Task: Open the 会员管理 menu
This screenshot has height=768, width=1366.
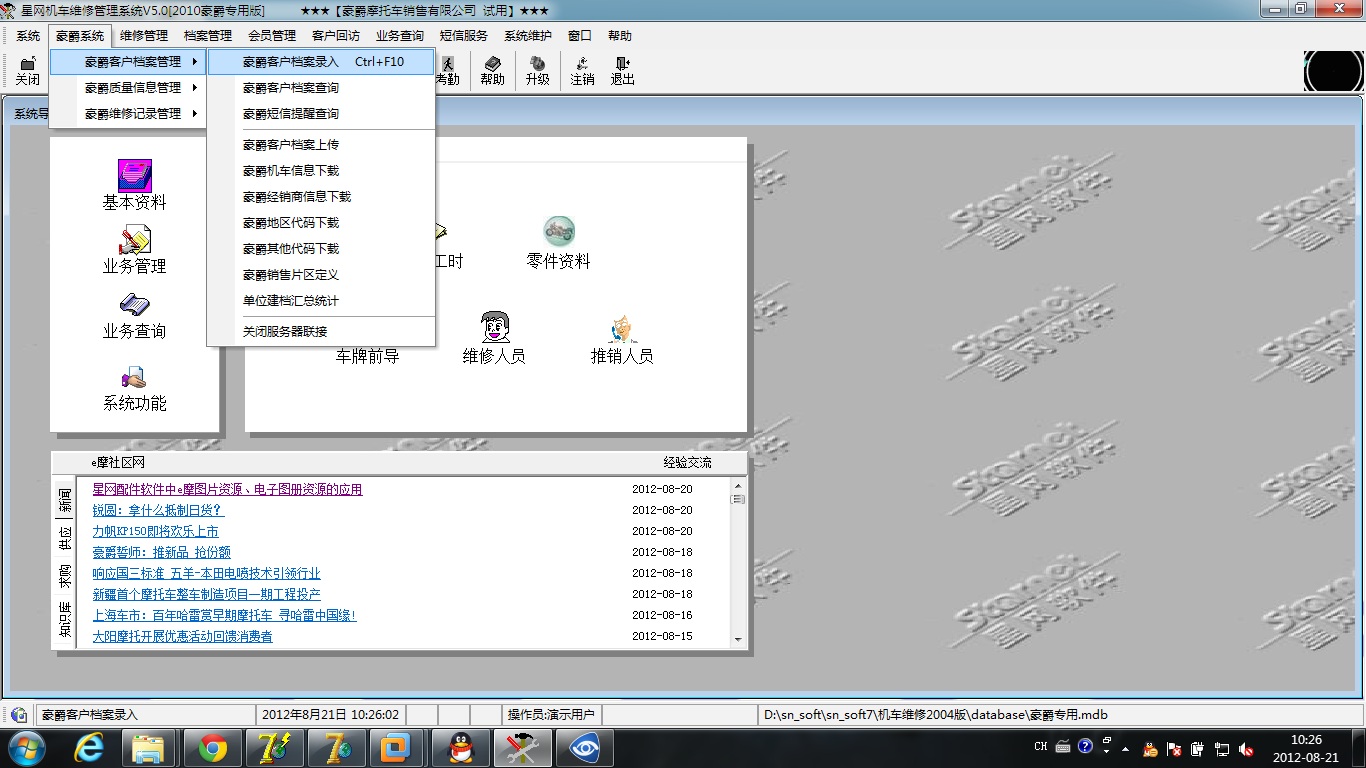Action: click(272, 35)
